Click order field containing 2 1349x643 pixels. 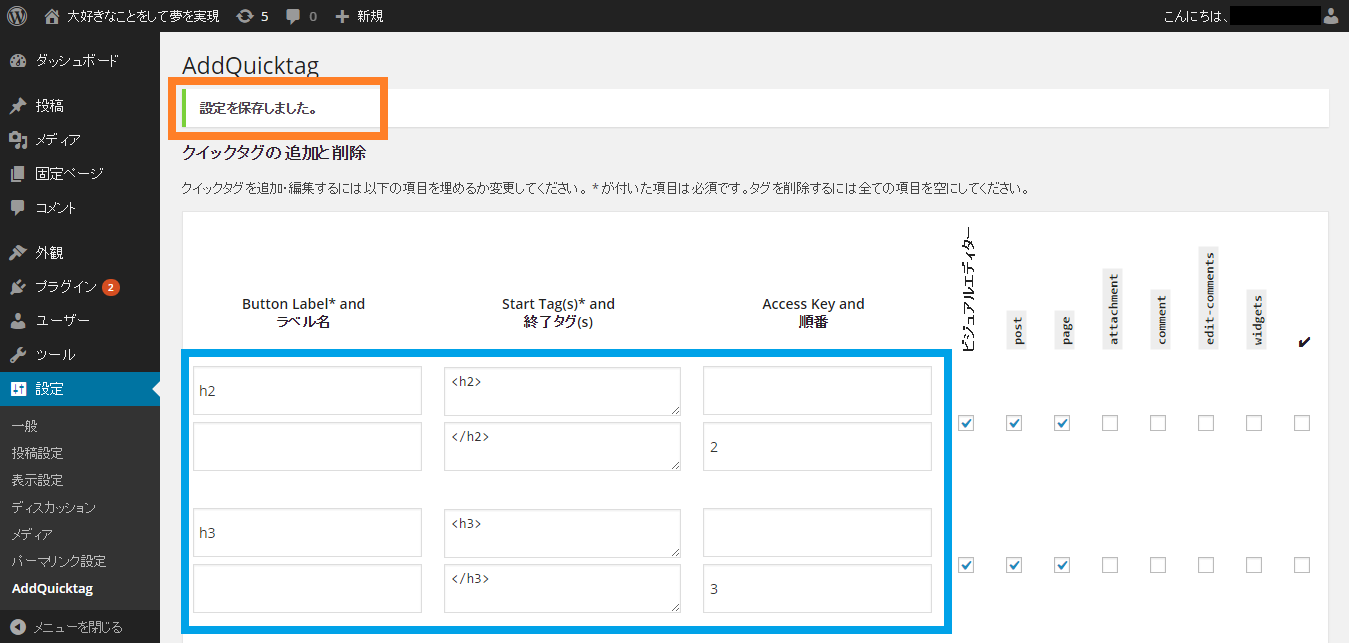point(817,447)
